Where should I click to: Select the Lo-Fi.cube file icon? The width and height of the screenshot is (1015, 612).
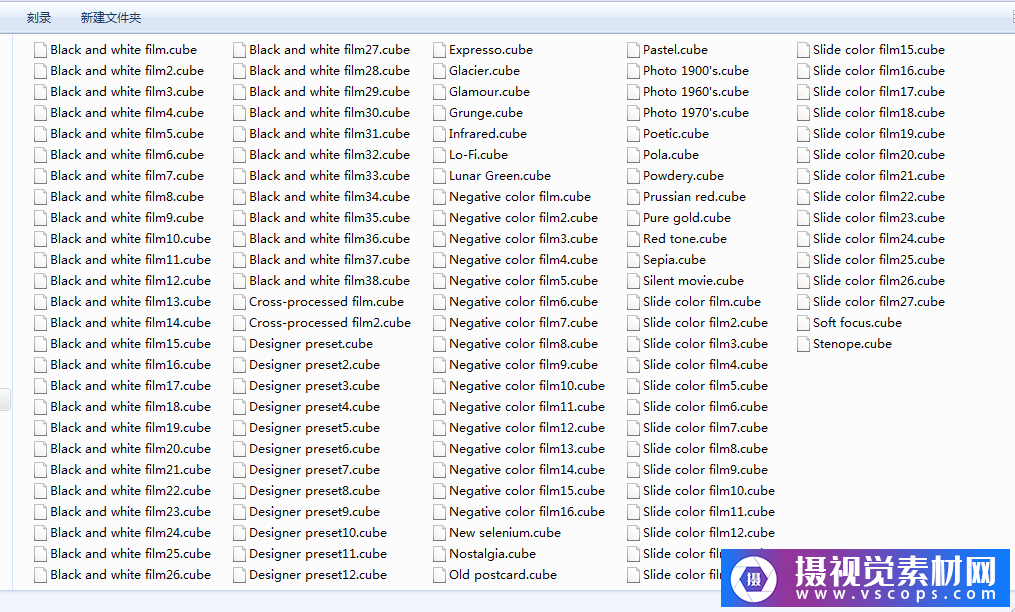pyautogui.click(x=439, y=155)
